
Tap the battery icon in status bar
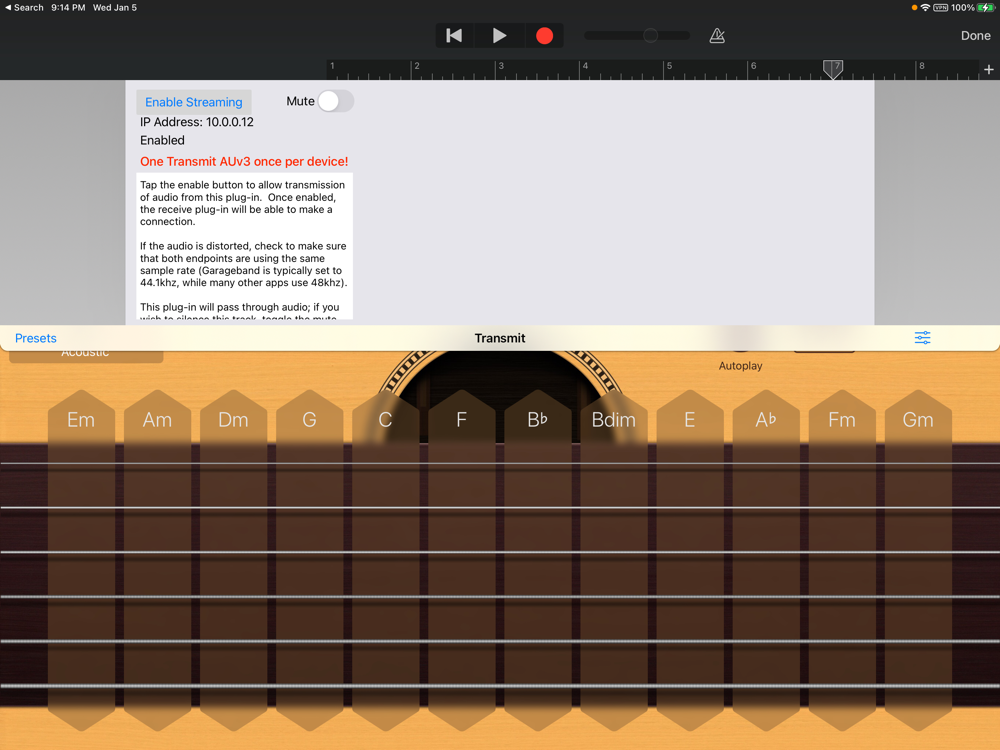point(986,7)
